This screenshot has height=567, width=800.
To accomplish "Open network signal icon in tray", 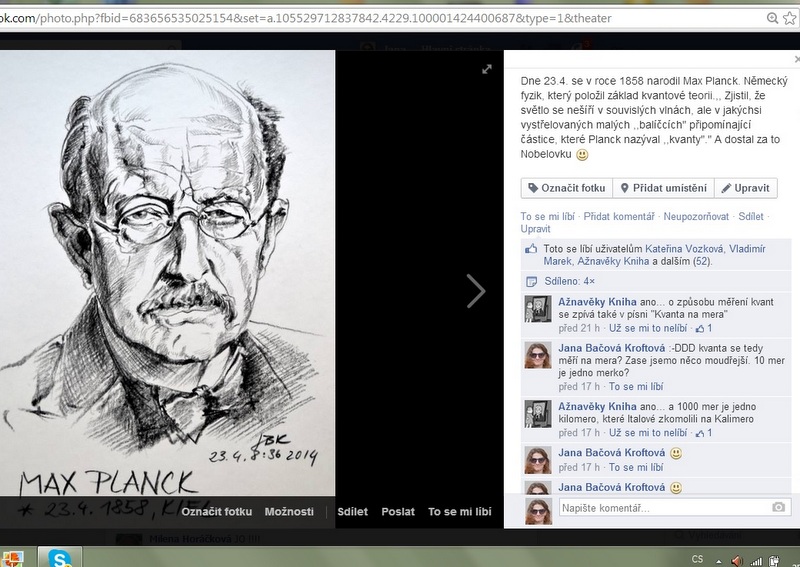I will pos(756,561).
